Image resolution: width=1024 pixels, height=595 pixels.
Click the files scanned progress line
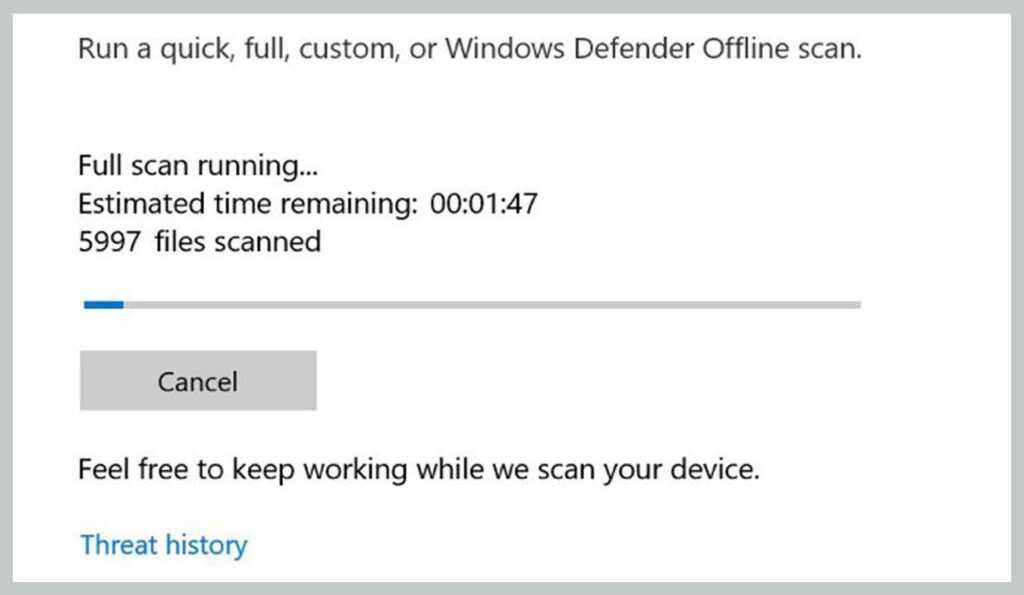pyautogui.click(x=198, y=241)
